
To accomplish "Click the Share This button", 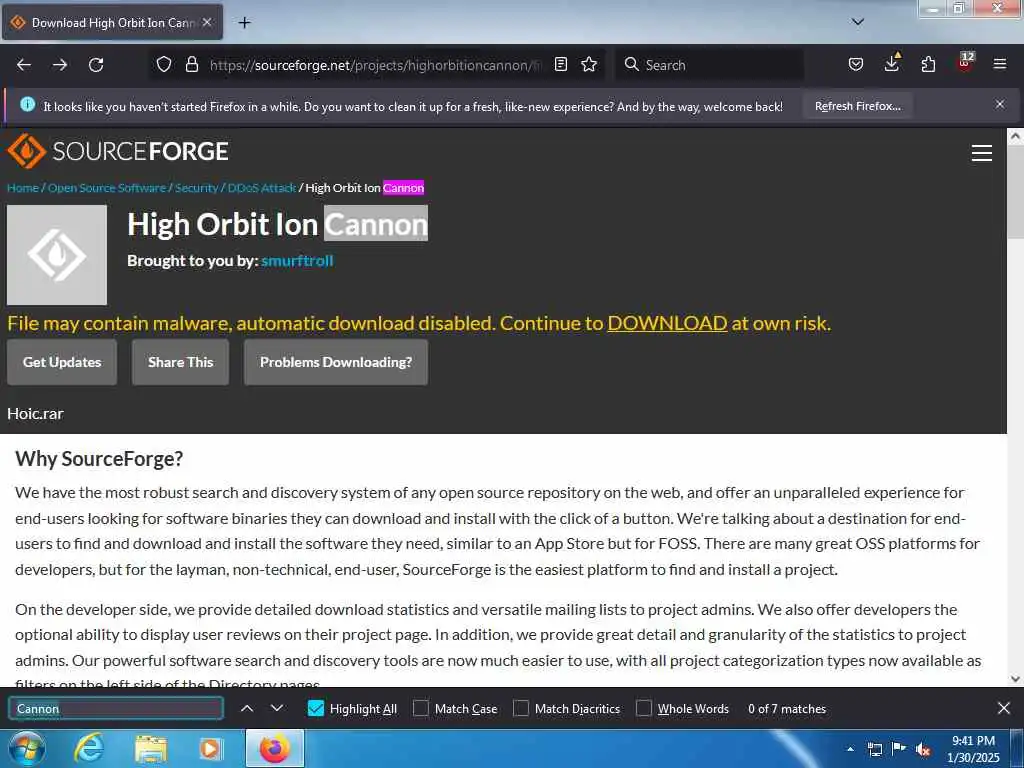I will (x=180, y=362).
